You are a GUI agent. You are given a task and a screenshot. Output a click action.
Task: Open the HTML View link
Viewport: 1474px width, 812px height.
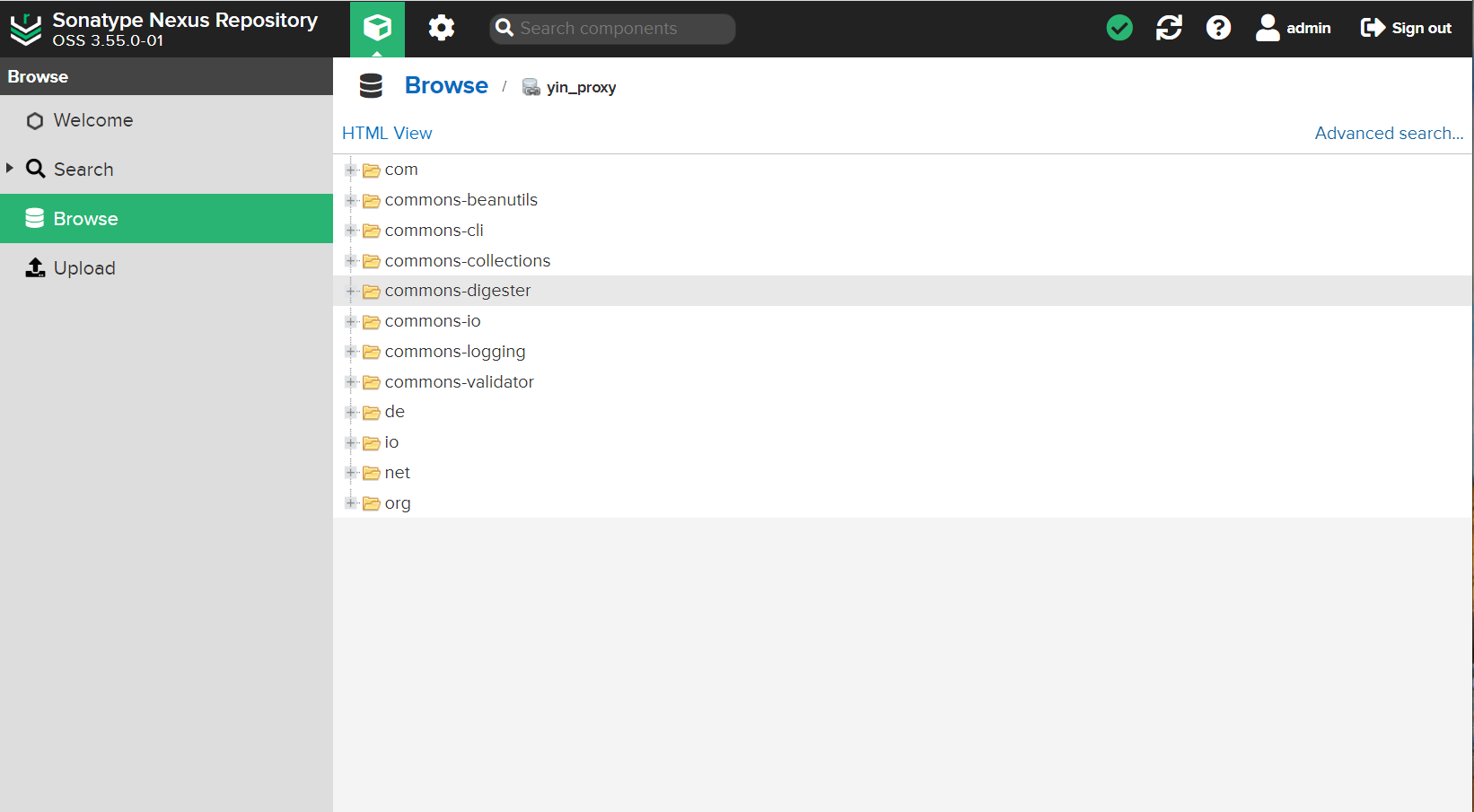pyautogui.click(x=387, y=133)
